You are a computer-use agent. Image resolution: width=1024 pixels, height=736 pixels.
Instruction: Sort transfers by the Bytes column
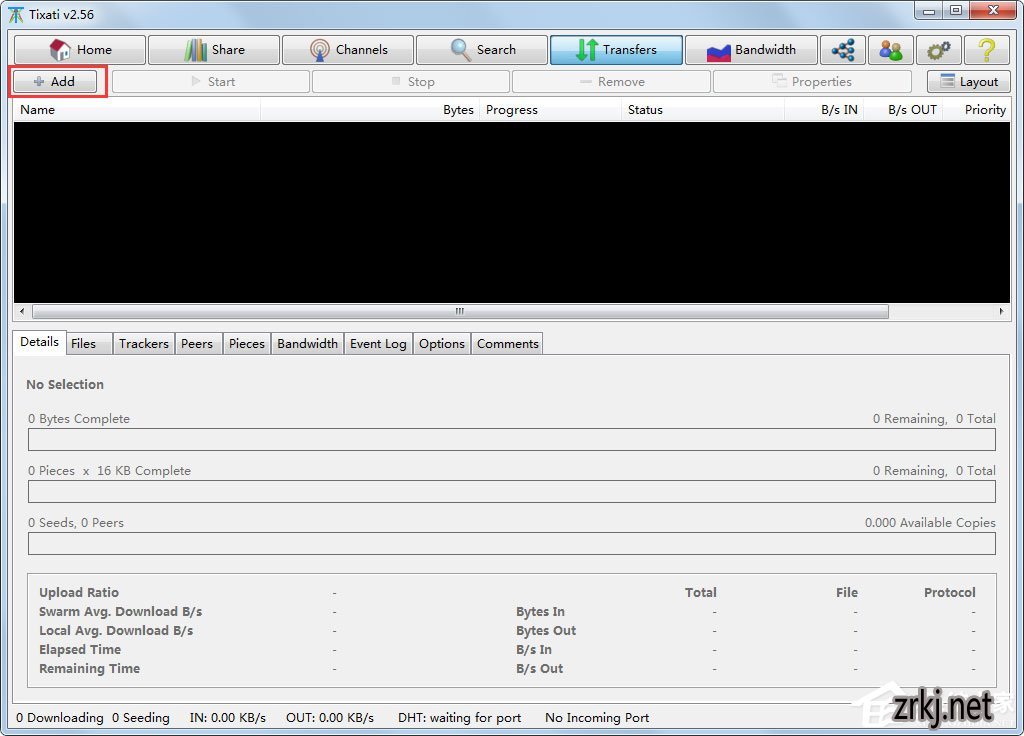tap(370, 110)
